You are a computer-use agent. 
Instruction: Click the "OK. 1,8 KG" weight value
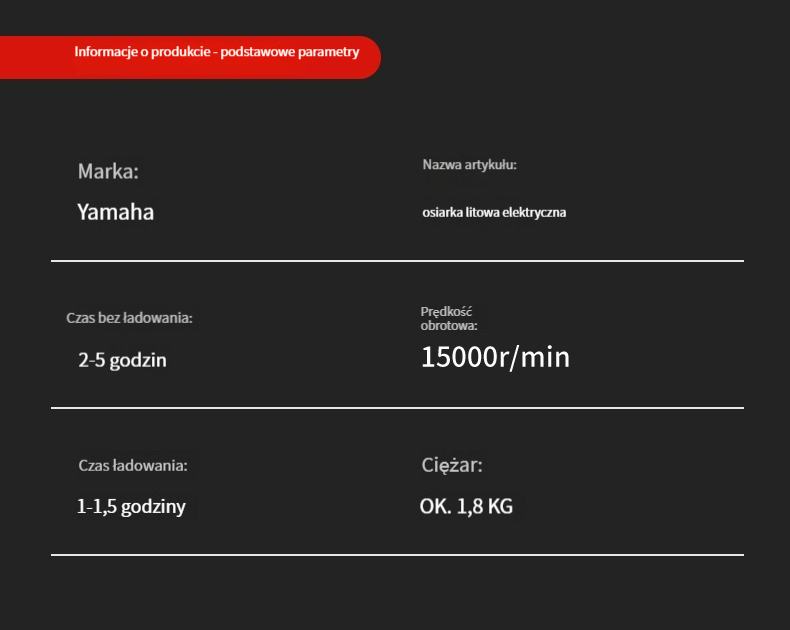tap(466, 507)
